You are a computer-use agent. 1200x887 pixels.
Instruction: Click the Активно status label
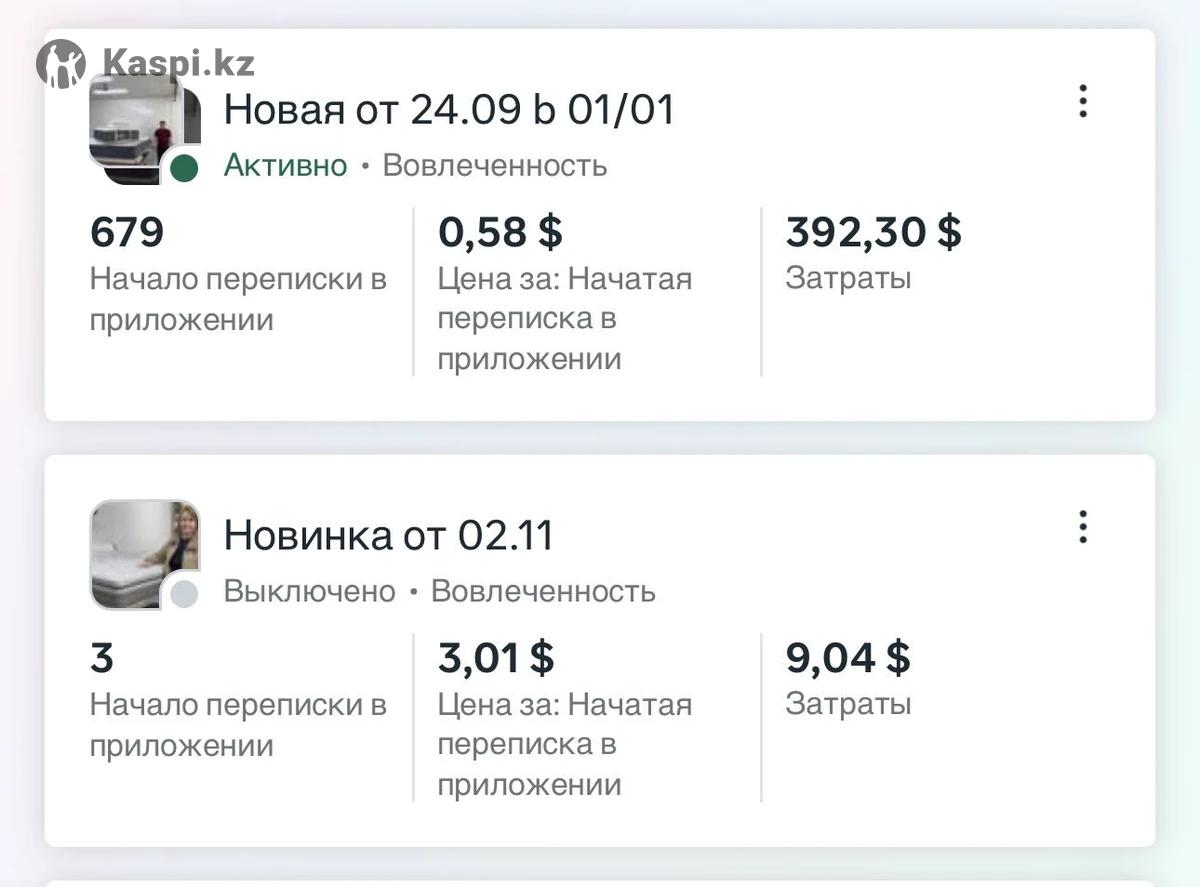[285, 165]
